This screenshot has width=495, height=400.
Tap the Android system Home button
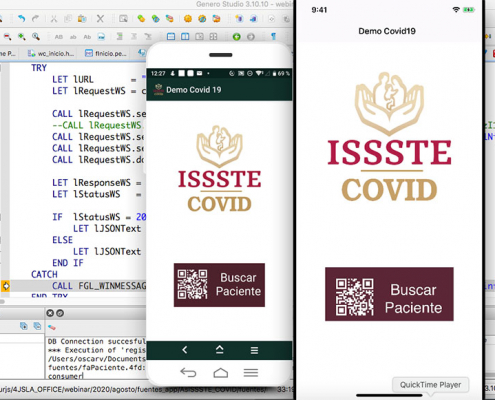point(221,373)
